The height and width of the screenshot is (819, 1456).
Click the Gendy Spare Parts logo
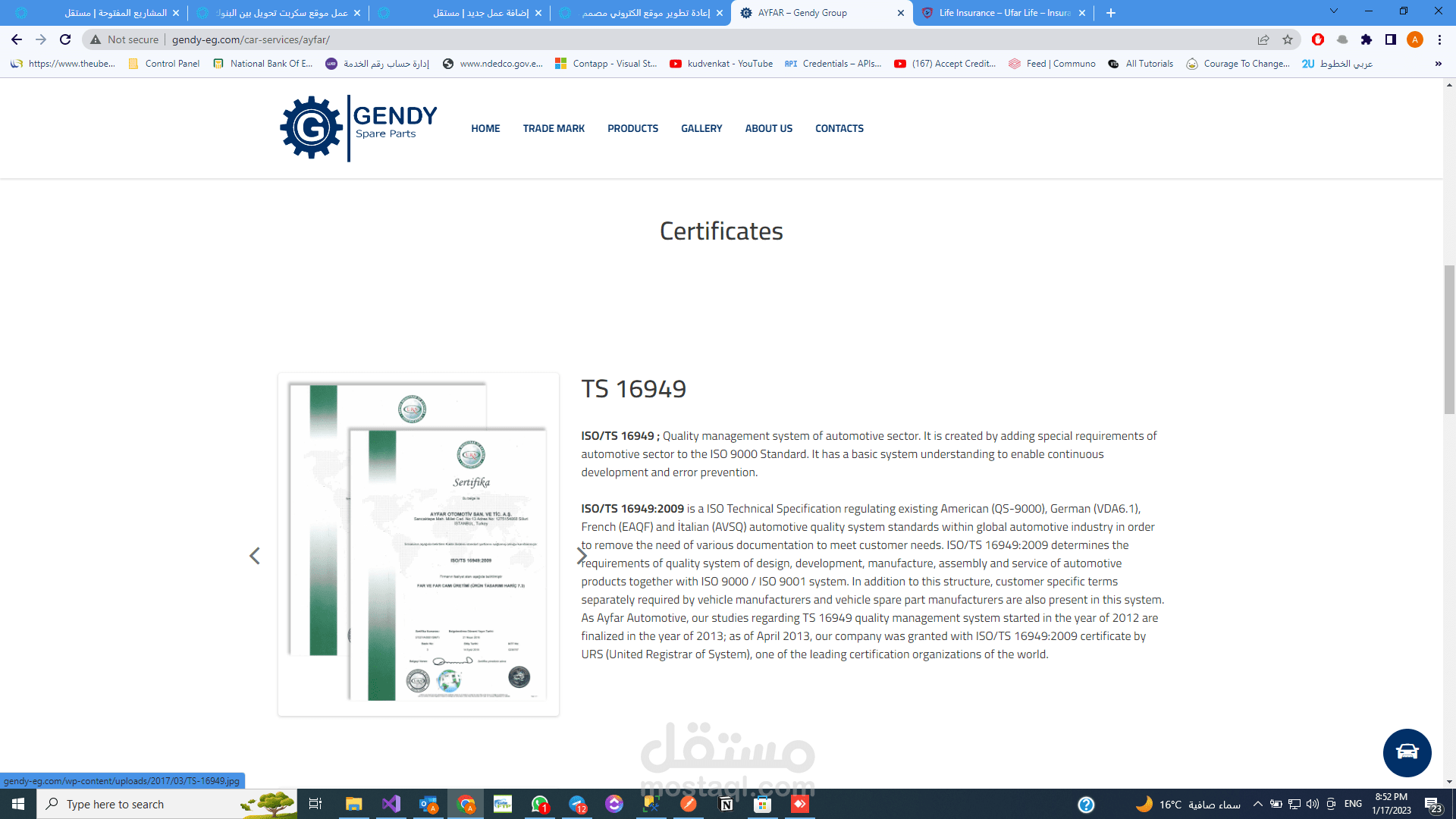coord(359,128)
